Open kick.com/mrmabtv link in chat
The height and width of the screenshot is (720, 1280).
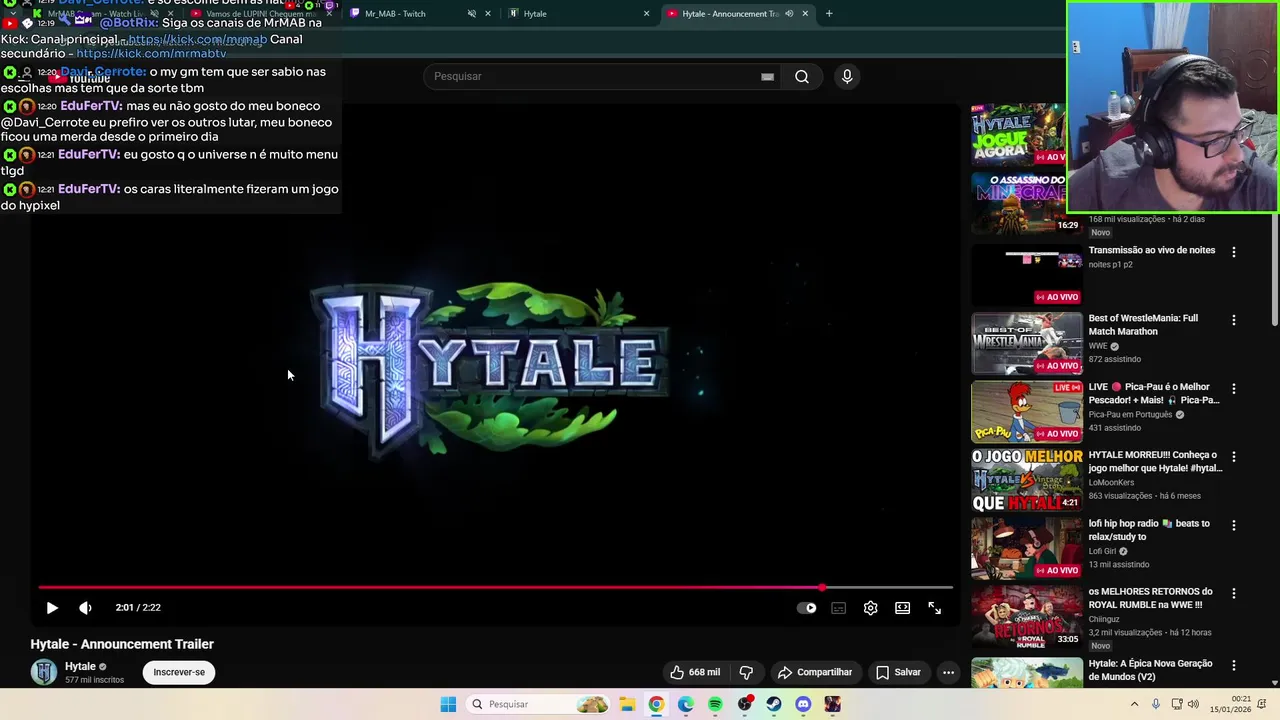pyautogui.click(x=151, y=54)
